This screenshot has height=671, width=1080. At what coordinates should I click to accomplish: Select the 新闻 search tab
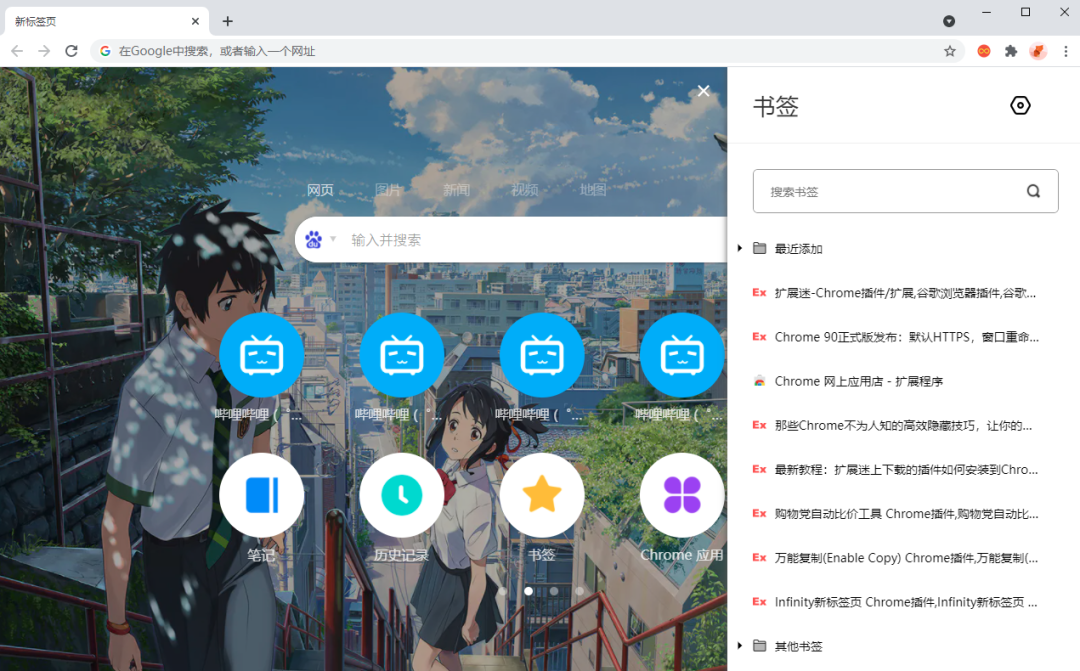457,189
